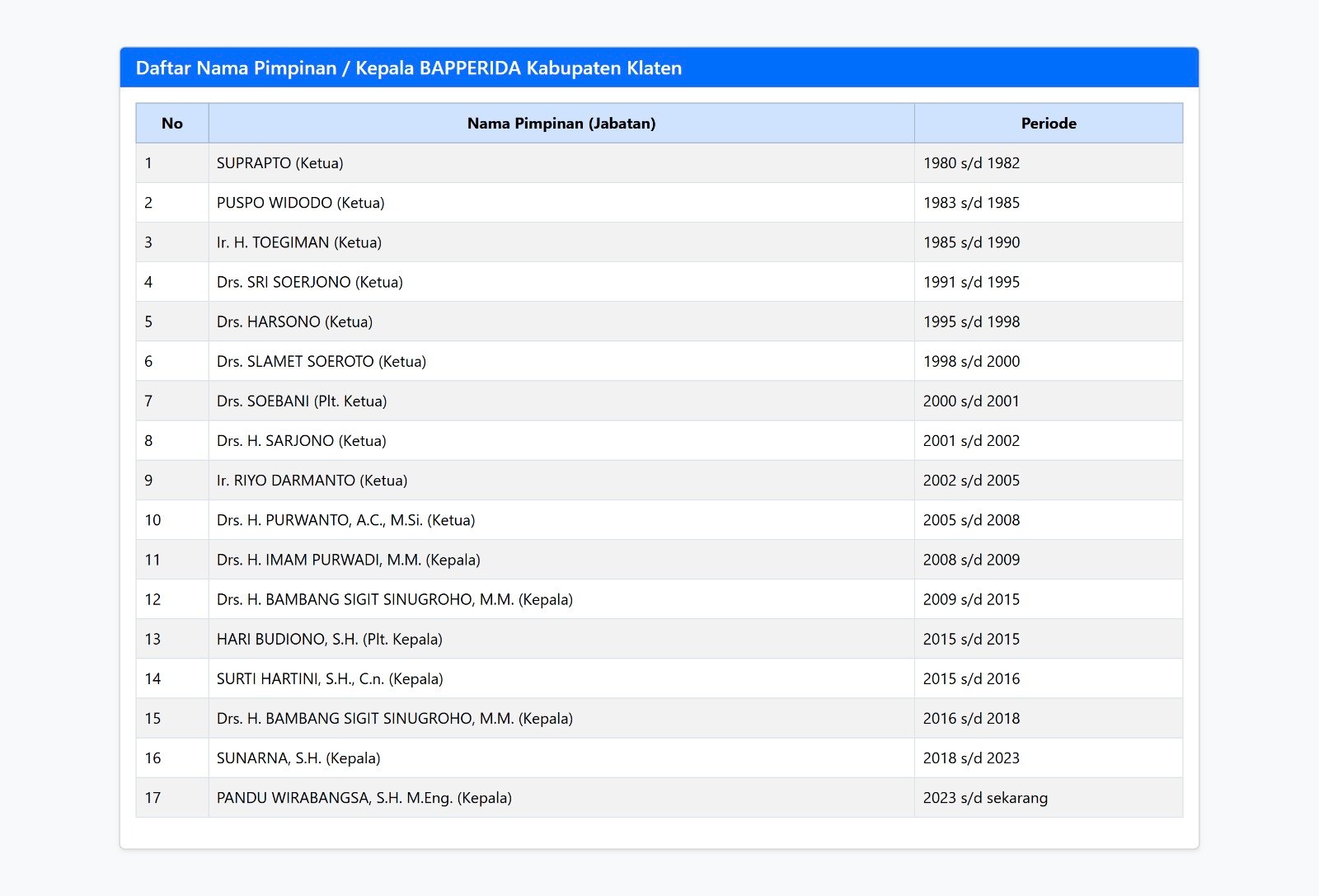
Task: Select the cell 'Drs. HARSONO (Ketua)'
Action: (x=561, y=321)
